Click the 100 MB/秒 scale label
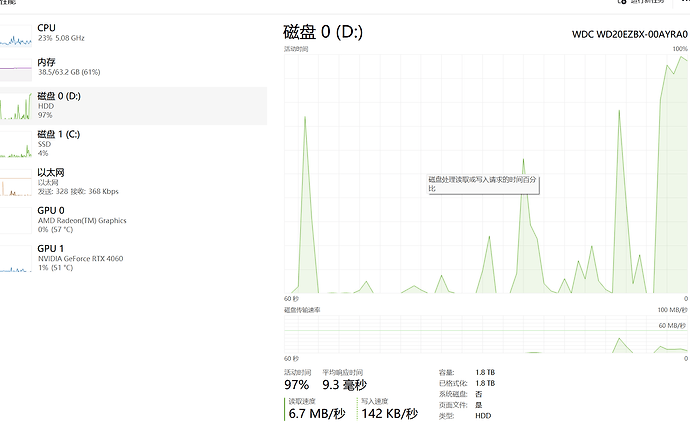The width and height of the screenshot is (690, 427). pos(672,310)
